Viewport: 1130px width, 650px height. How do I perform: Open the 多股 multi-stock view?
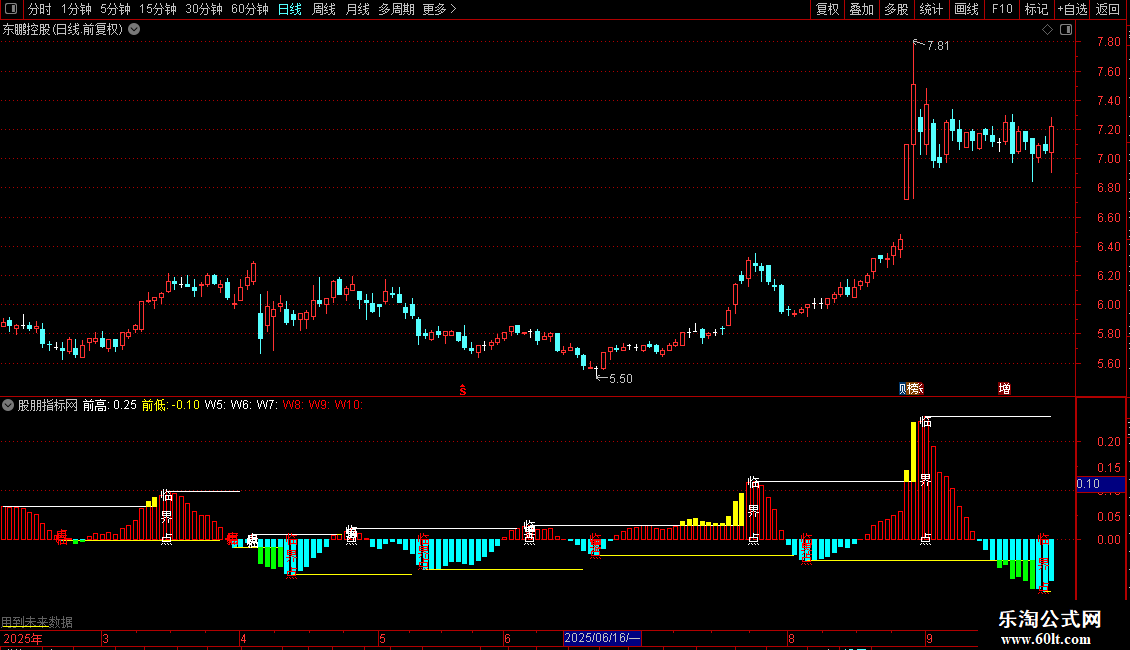click(896, 9)
